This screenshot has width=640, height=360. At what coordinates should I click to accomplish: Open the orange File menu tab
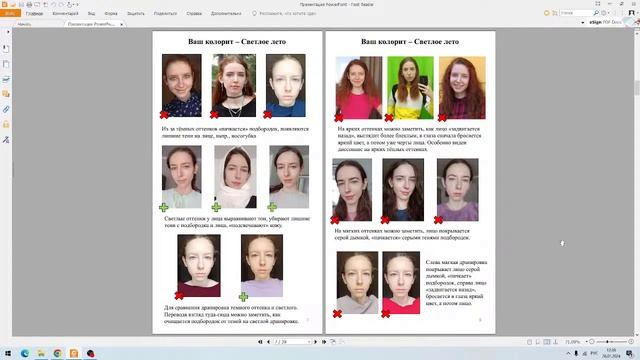tap(10, 13)
